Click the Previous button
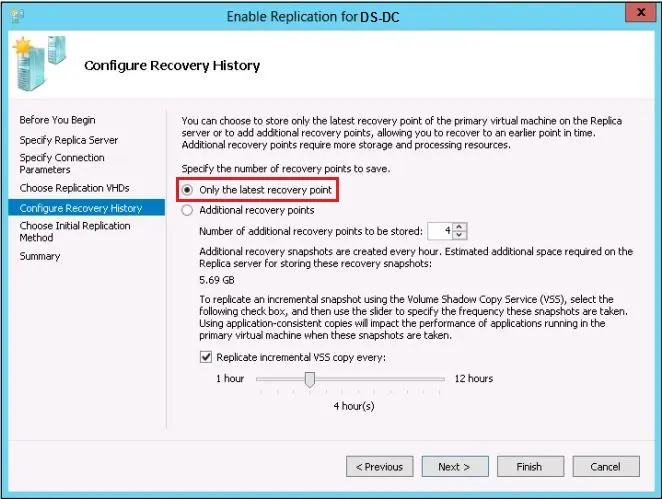Image resolution: width=662 pixels, height=499 pixels. (x=379, y=467)
